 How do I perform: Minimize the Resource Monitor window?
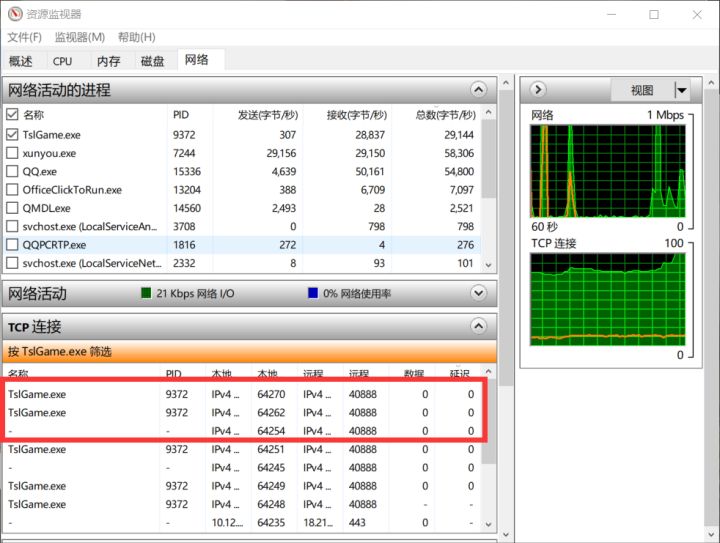tap(611, 14)
